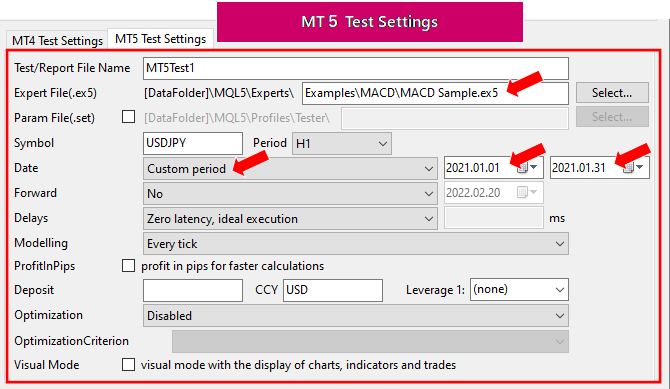Viewport: 670px width, 389px height.
Task: Click the [DataFolder]\MQL5\Profiles\Tester\ path text
Action: tap(237, 118)
